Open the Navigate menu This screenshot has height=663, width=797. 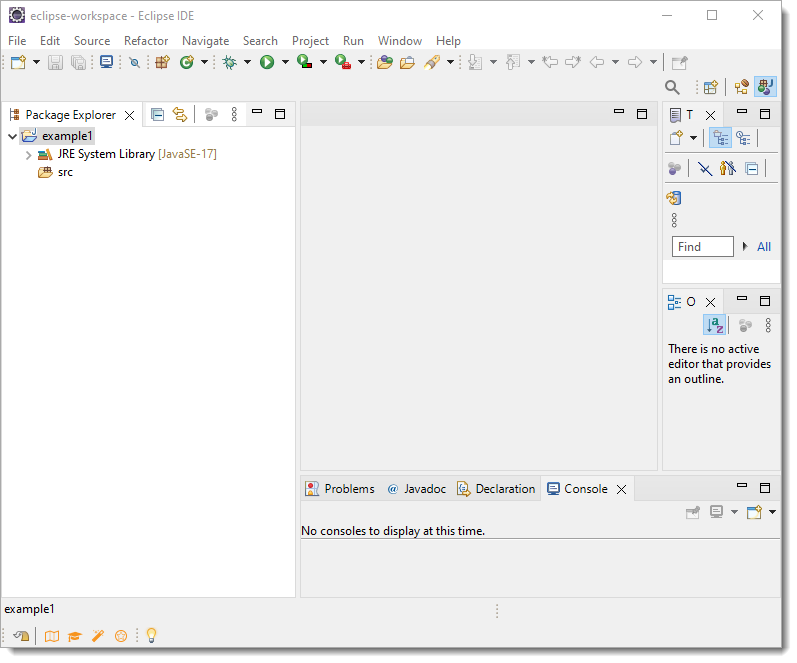tap(205, 41)
